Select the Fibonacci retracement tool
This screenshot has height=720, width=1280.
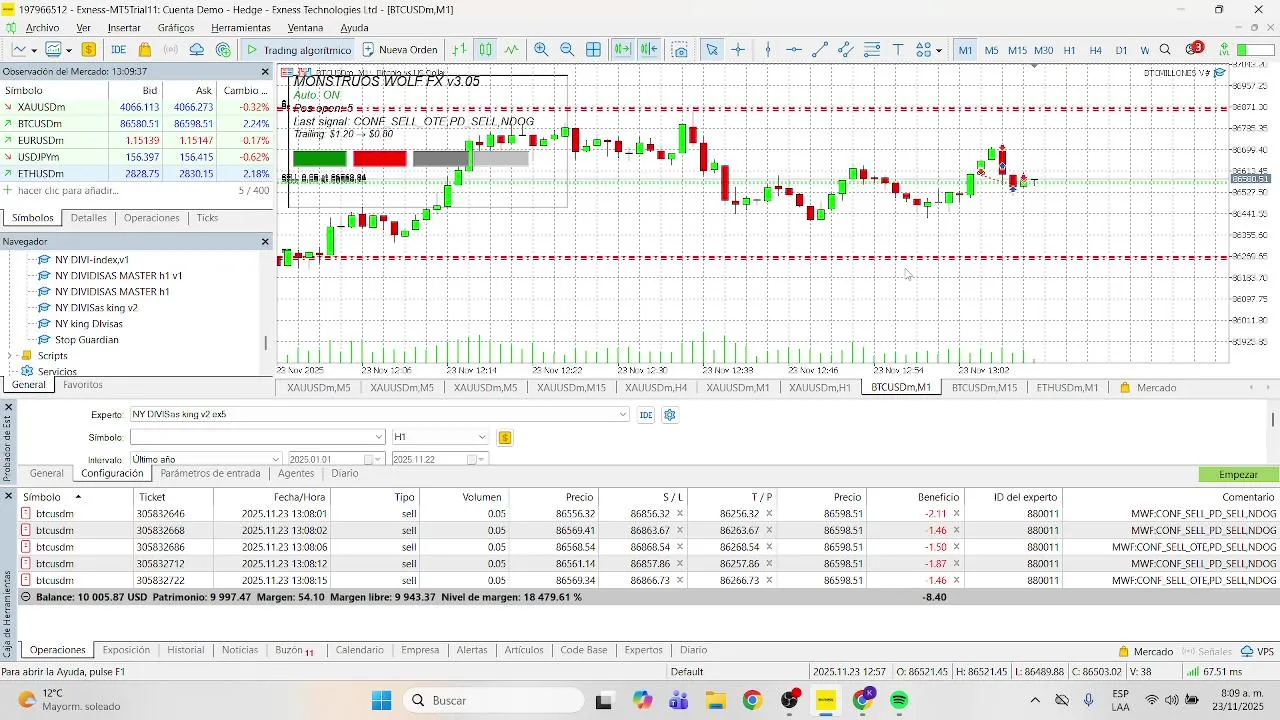click(x=872, y=49)
